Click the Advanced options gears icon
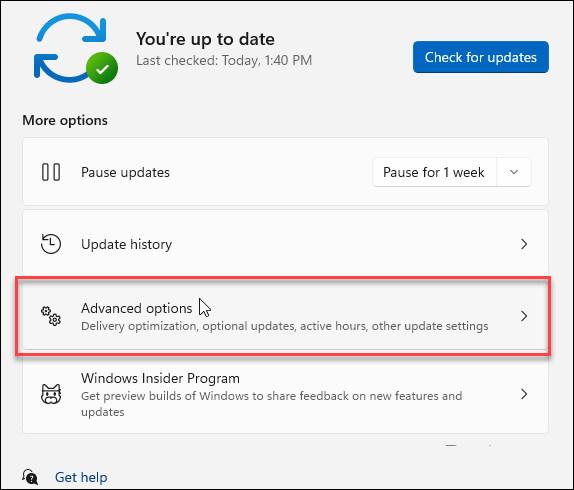This screenshot has width=574, height=490. coord(51,316)
